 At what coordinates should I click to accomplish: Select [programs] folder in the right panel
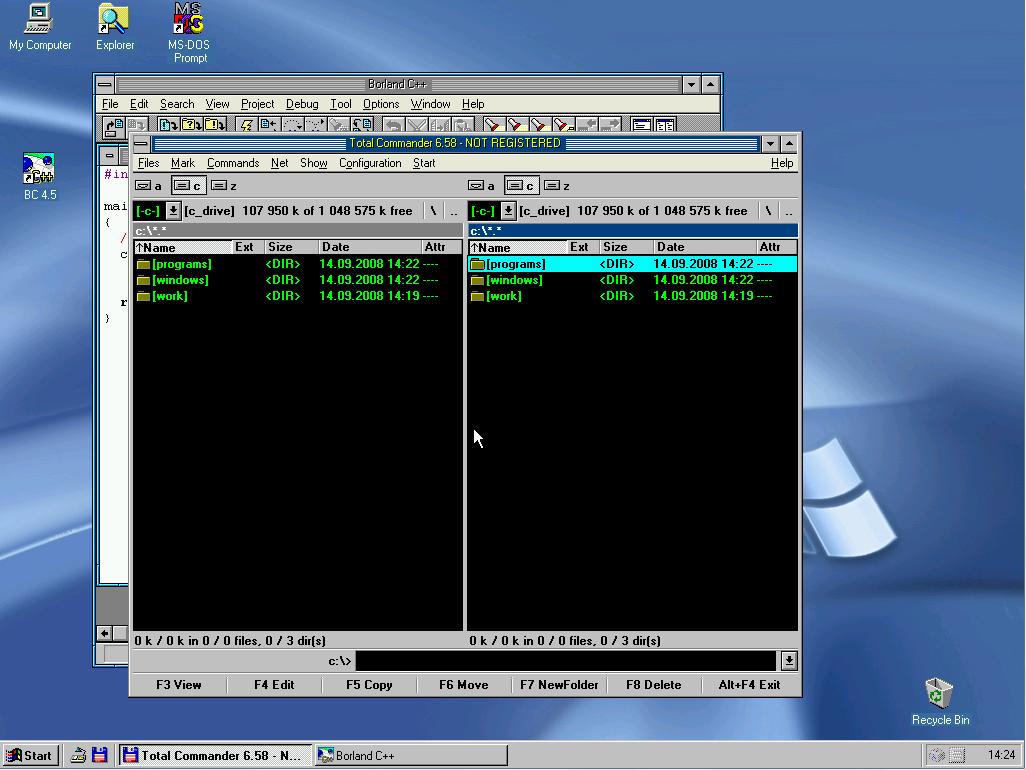pyautogui.click(x=633, y=264)
